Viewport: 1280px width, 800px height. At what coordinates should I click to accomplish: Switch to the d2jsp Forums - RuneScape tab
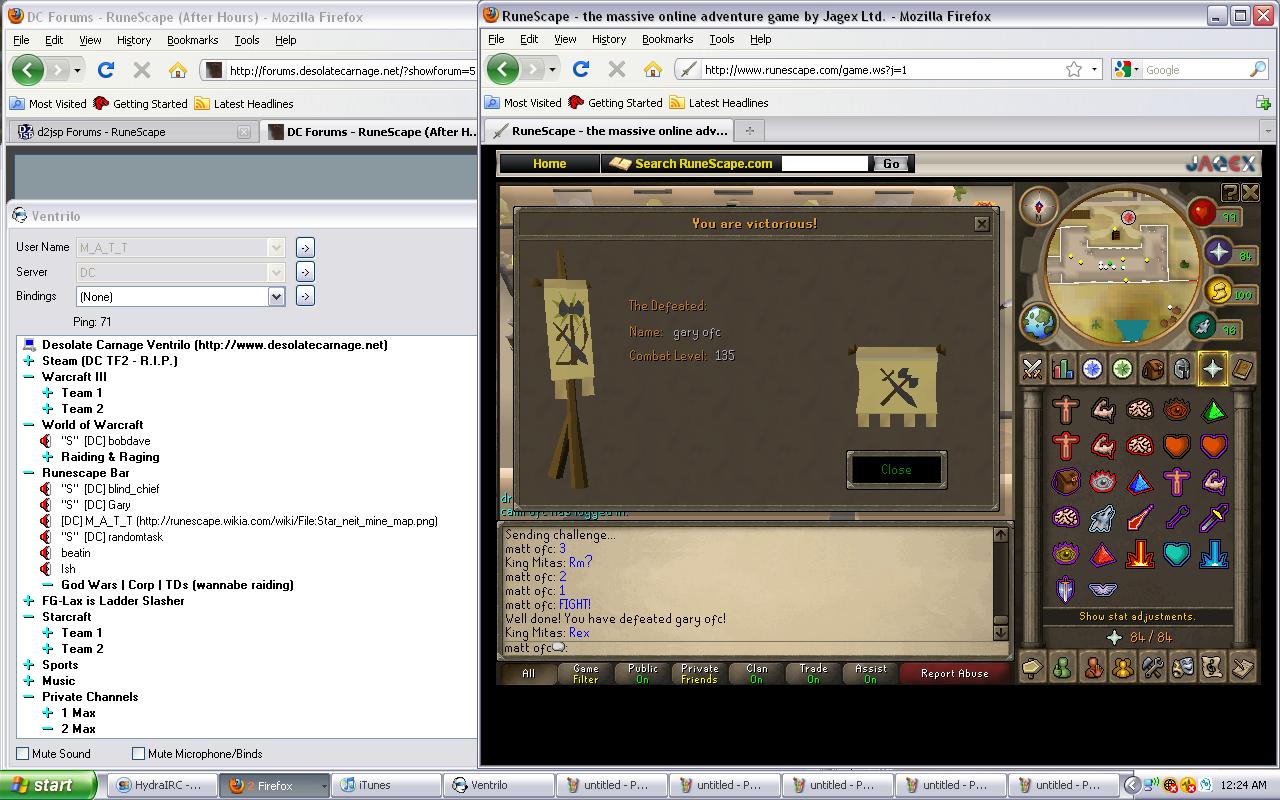[130, 132]
